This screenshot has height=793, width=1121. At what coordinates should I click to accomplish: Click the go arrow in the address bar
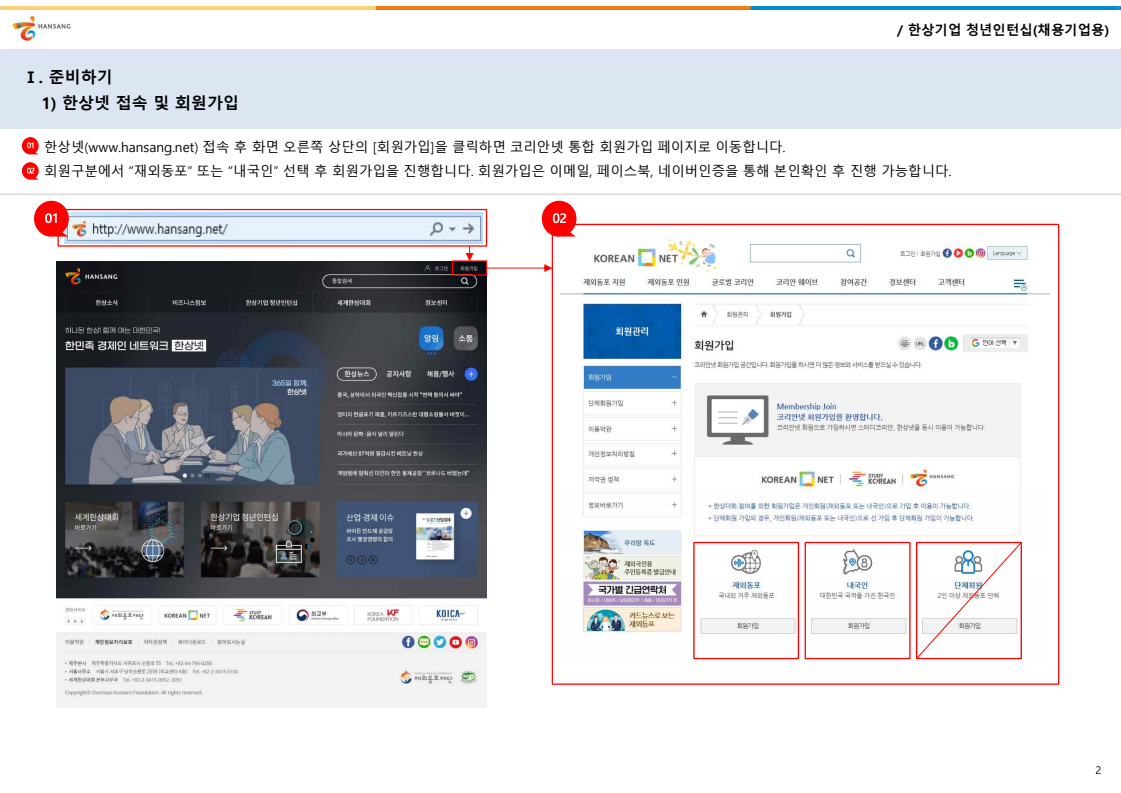point(468,229)
